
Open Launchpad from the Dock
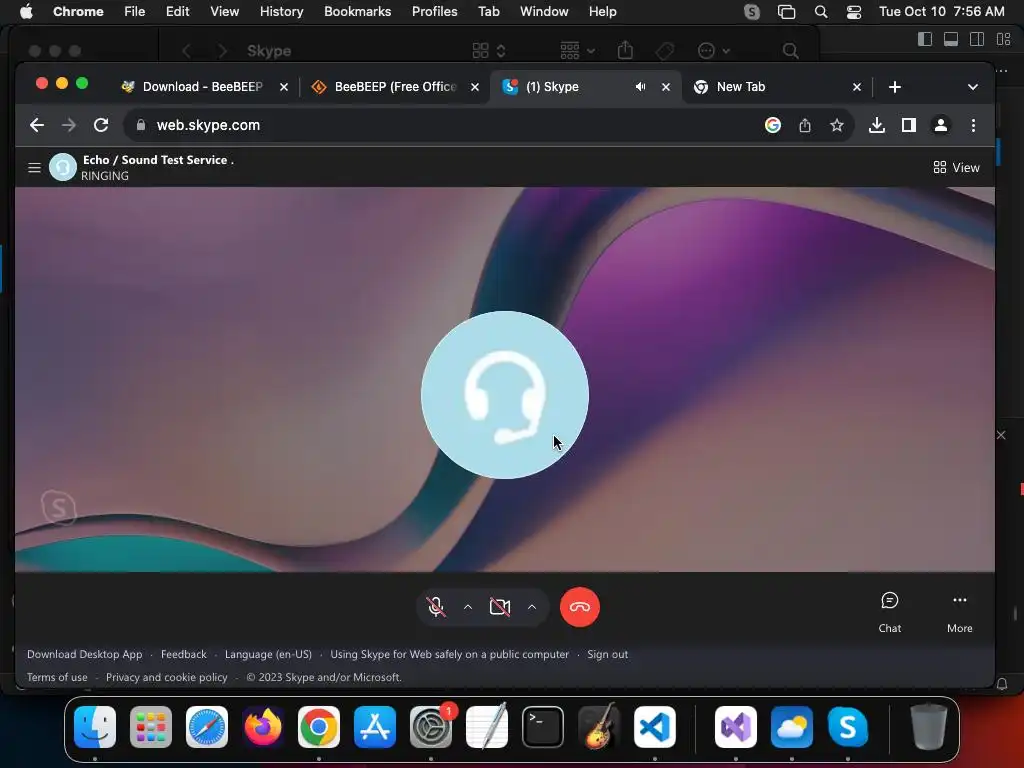point(151,727)
